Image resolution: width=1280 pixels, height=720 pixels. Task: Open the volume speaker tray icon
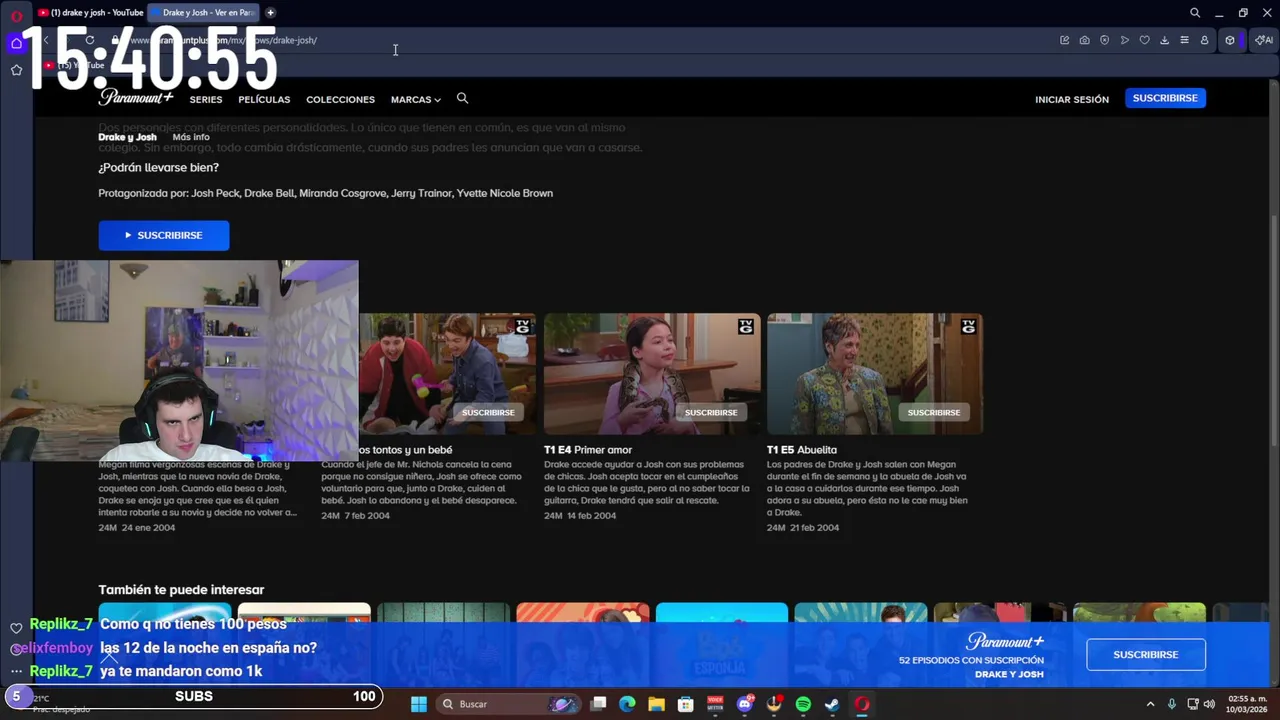1209,704
